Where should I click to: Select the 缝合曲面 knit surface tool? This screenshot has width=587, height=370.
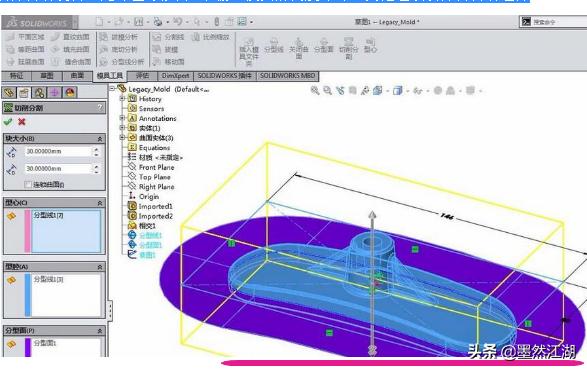(71, 61)
